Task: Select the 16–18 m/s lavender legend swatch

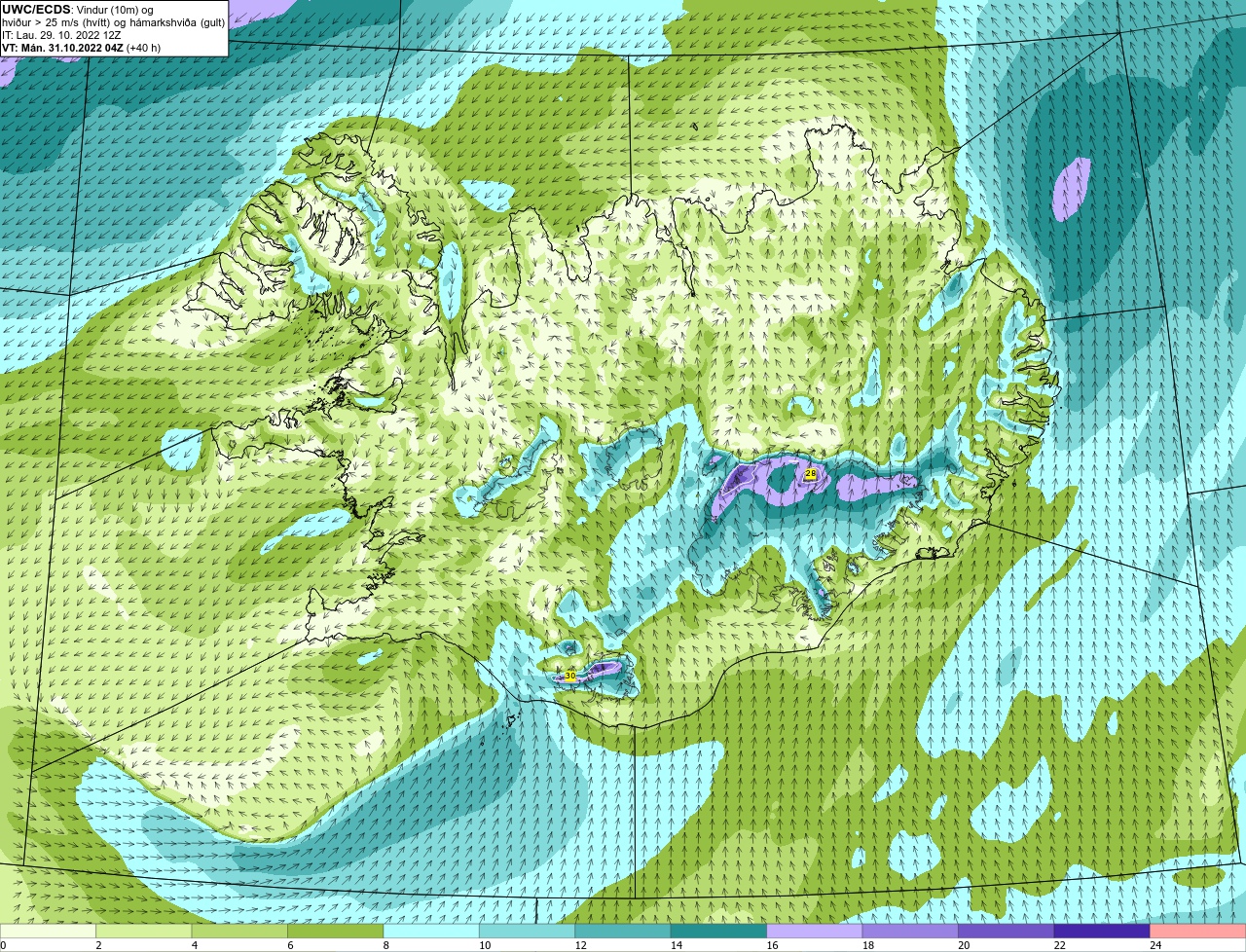Action: click(x=815, y=932)
